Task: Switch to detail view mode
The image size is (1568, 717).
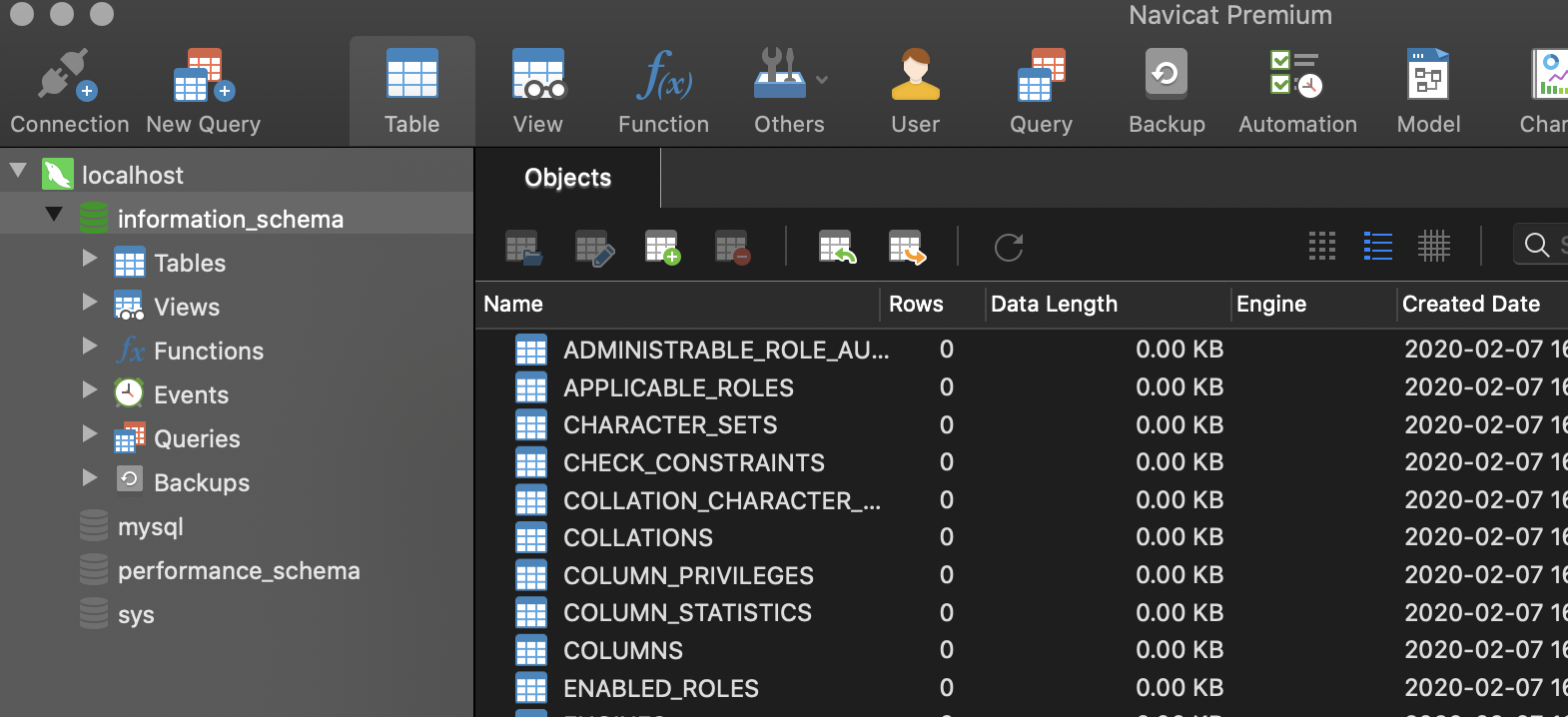Action: coord(1434,246)
